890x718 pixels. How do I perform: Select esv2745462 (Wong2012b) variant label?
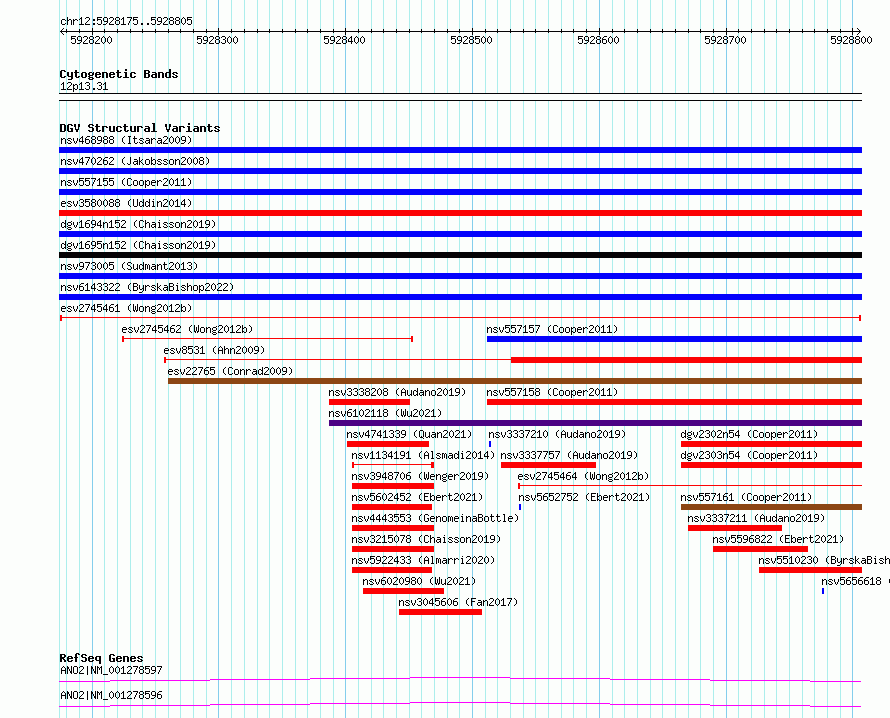[x=187, y=329]
